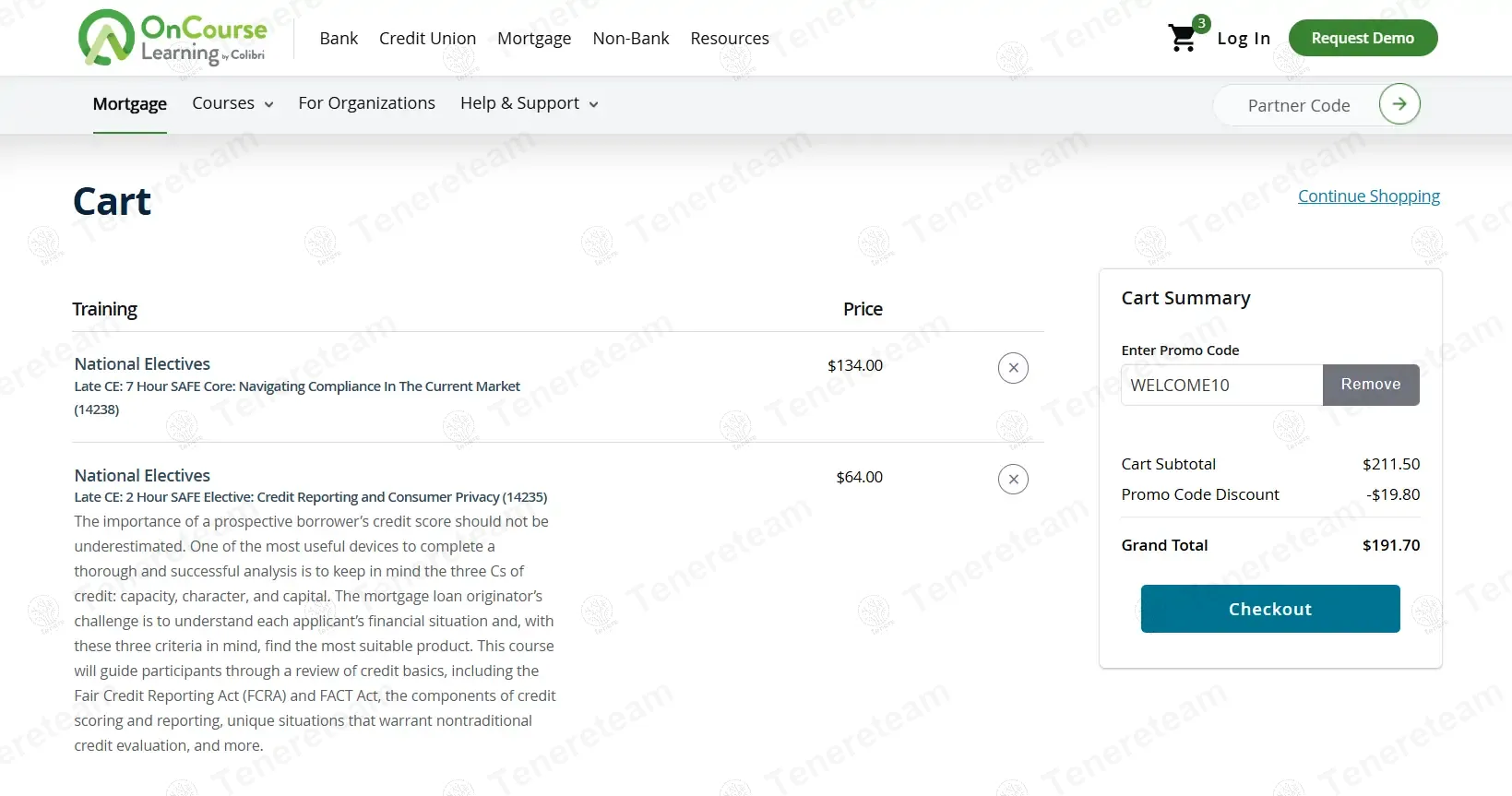The image size is (1512, 796).
Task: Remove the WELCOME10 promo code
Action: (x=1370, y=385)
